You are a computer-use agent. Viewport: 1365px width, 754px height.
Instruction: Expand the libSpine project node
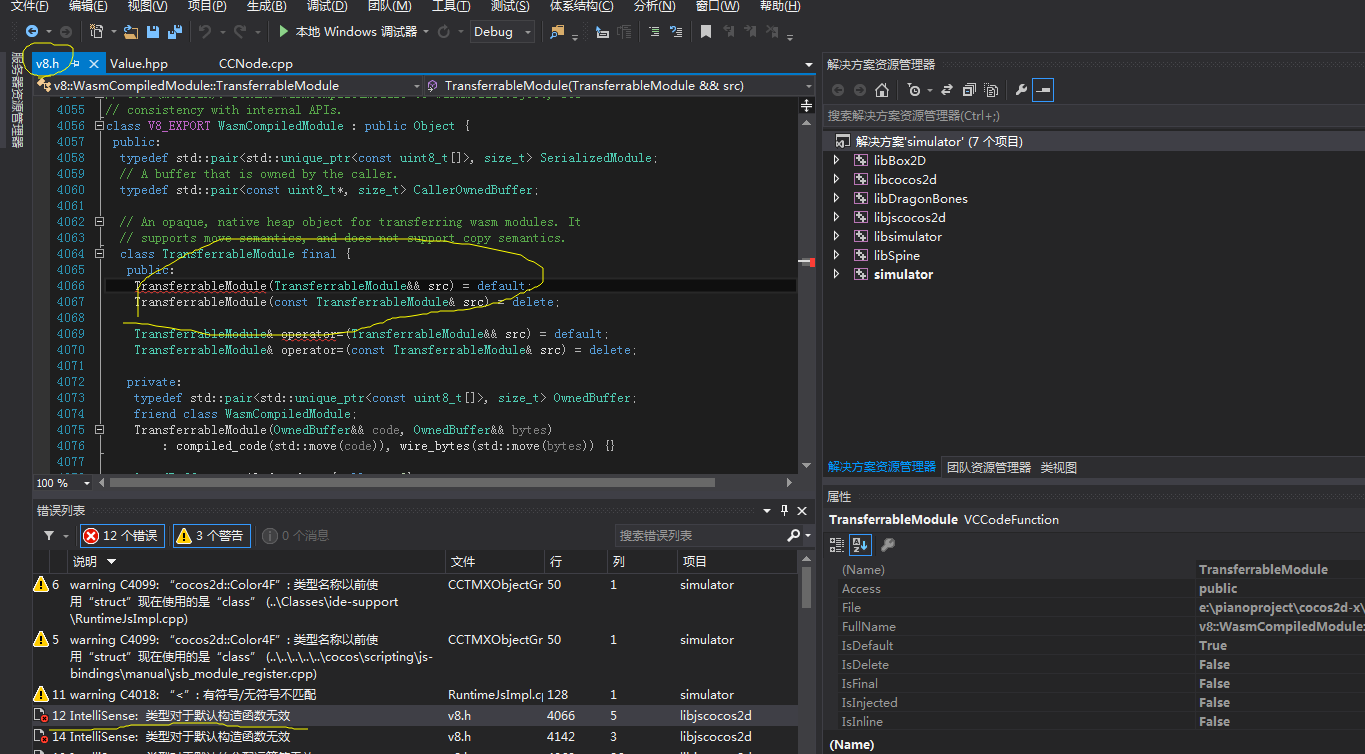pyautogui.click(x=837, y=256)
